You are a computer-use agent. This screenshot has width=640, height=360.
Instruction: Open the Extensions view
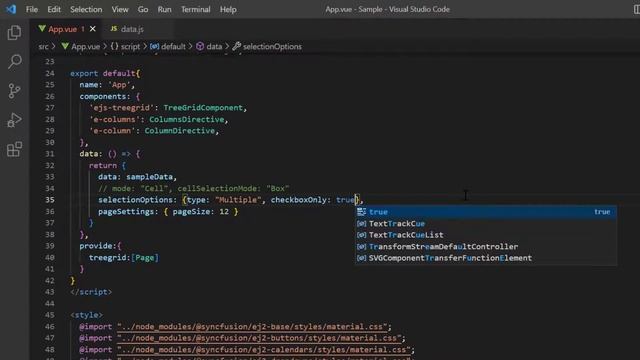coord(14,149)
